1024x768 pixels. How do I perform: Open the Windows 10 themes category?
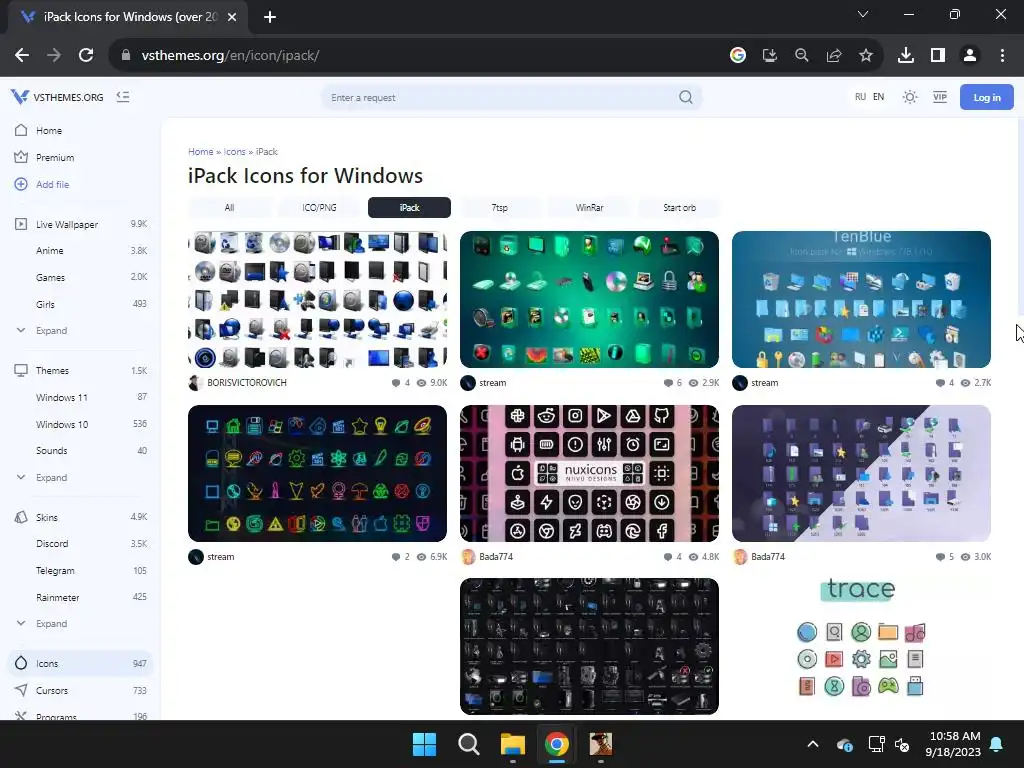point(62,424)
